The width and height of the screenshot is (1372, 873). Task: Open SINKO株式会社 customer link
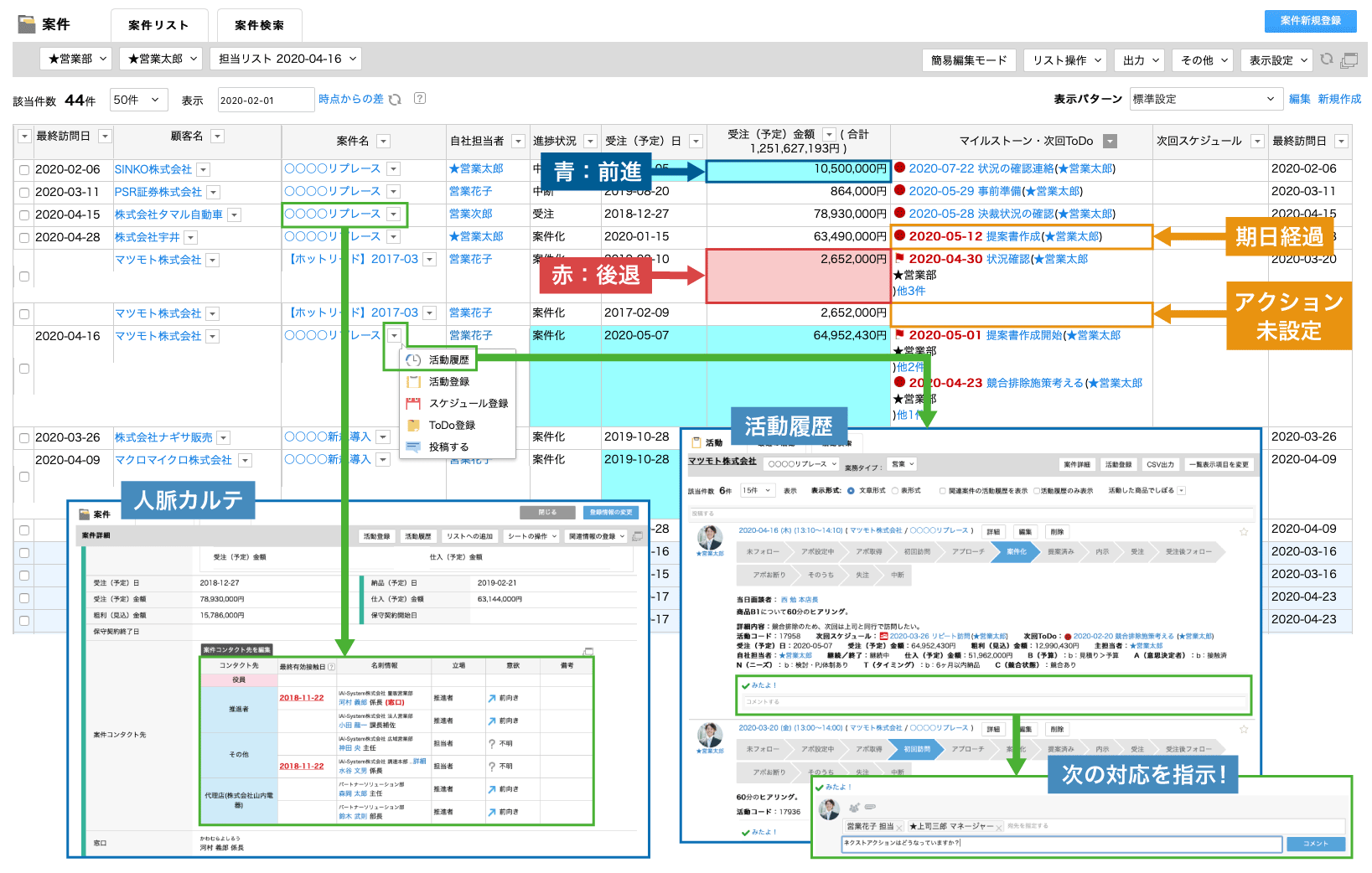click(153, 169)
